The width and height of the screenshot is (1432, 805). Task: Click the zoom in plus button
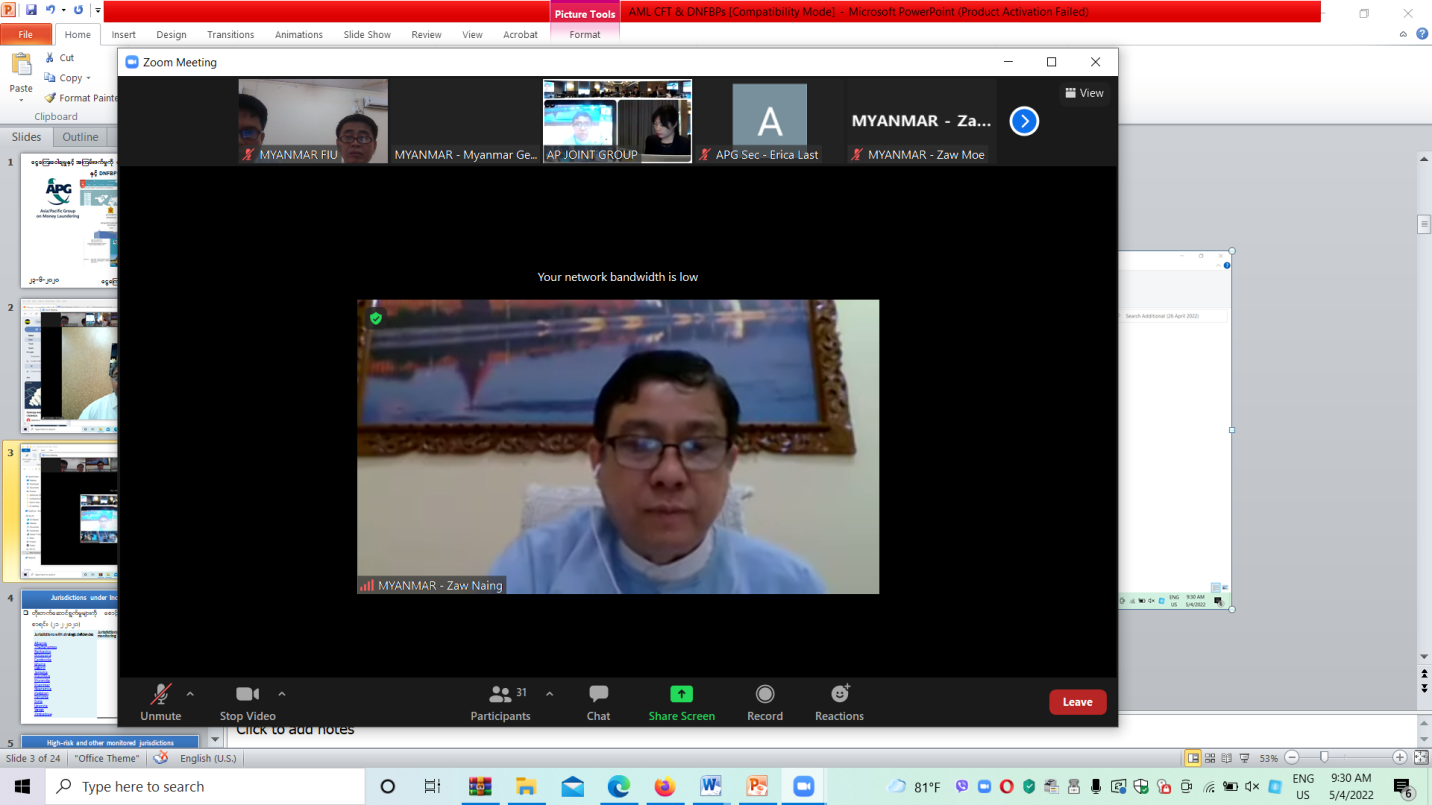tap(1399, 758)
